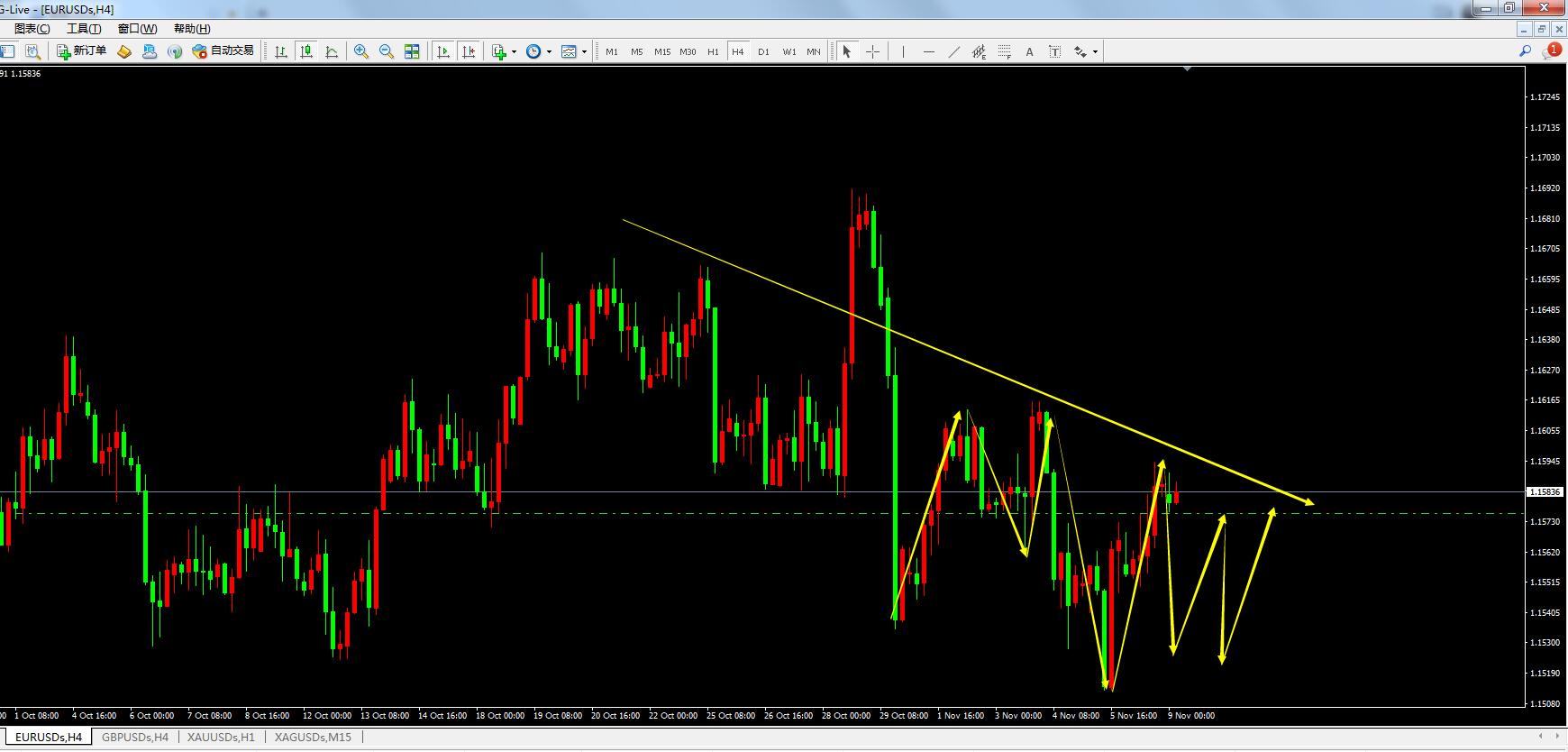Click the New Order (新订单) button
This screenshot has height=752, width=1568.
coord(82,51)
